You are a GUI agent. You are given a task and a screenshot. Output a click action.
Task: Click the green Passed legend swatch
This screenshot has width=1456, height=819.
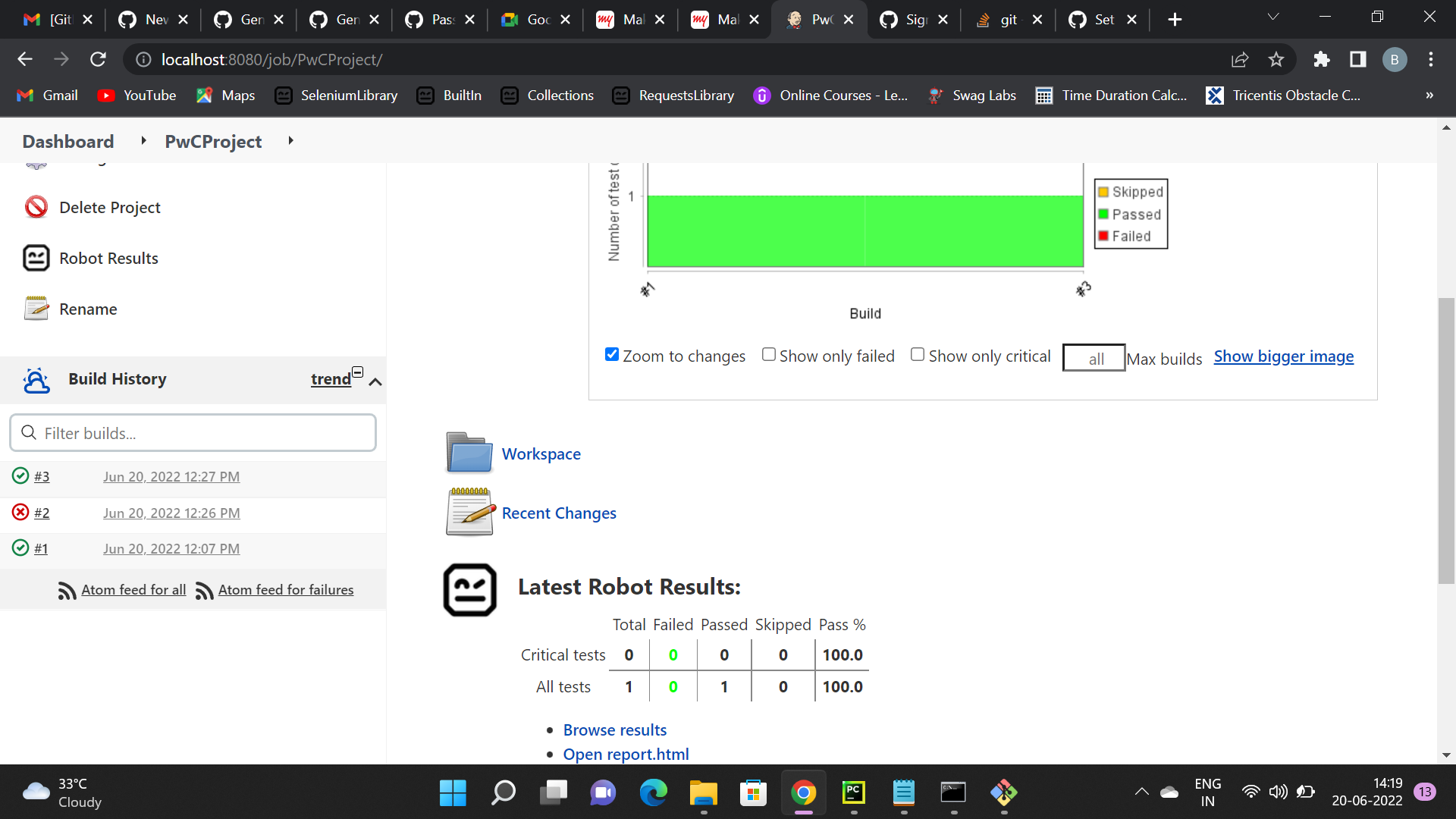(1103, 213)
